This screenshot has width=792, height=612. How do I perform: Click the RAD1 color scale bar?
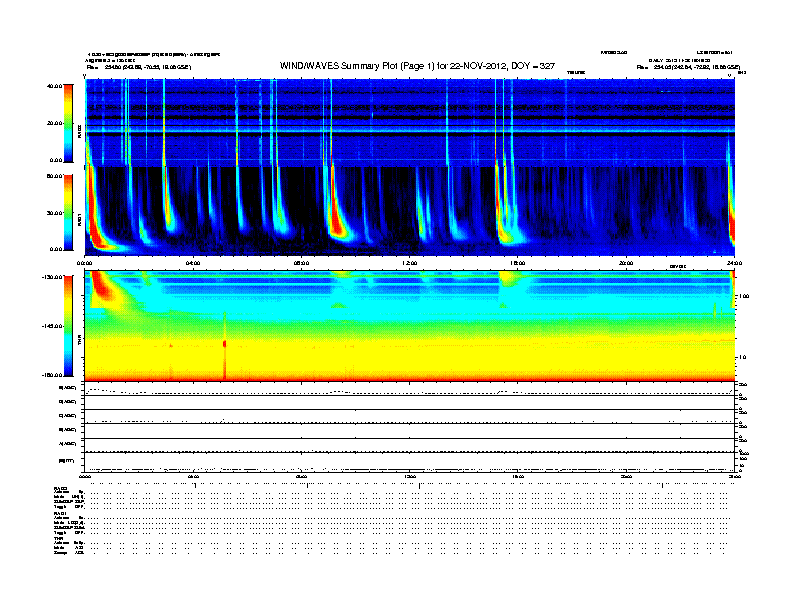(x=68, y=212)
